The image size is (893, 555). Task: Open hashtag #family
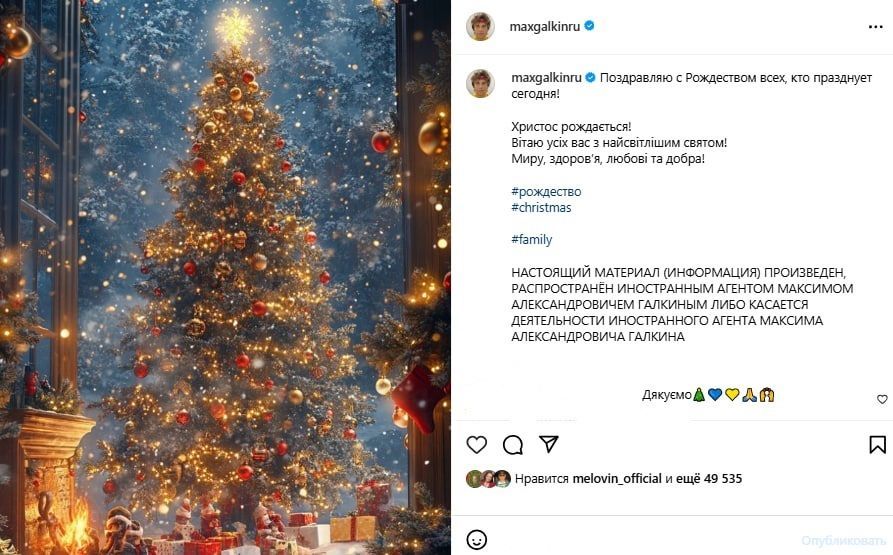click(531, 240)
